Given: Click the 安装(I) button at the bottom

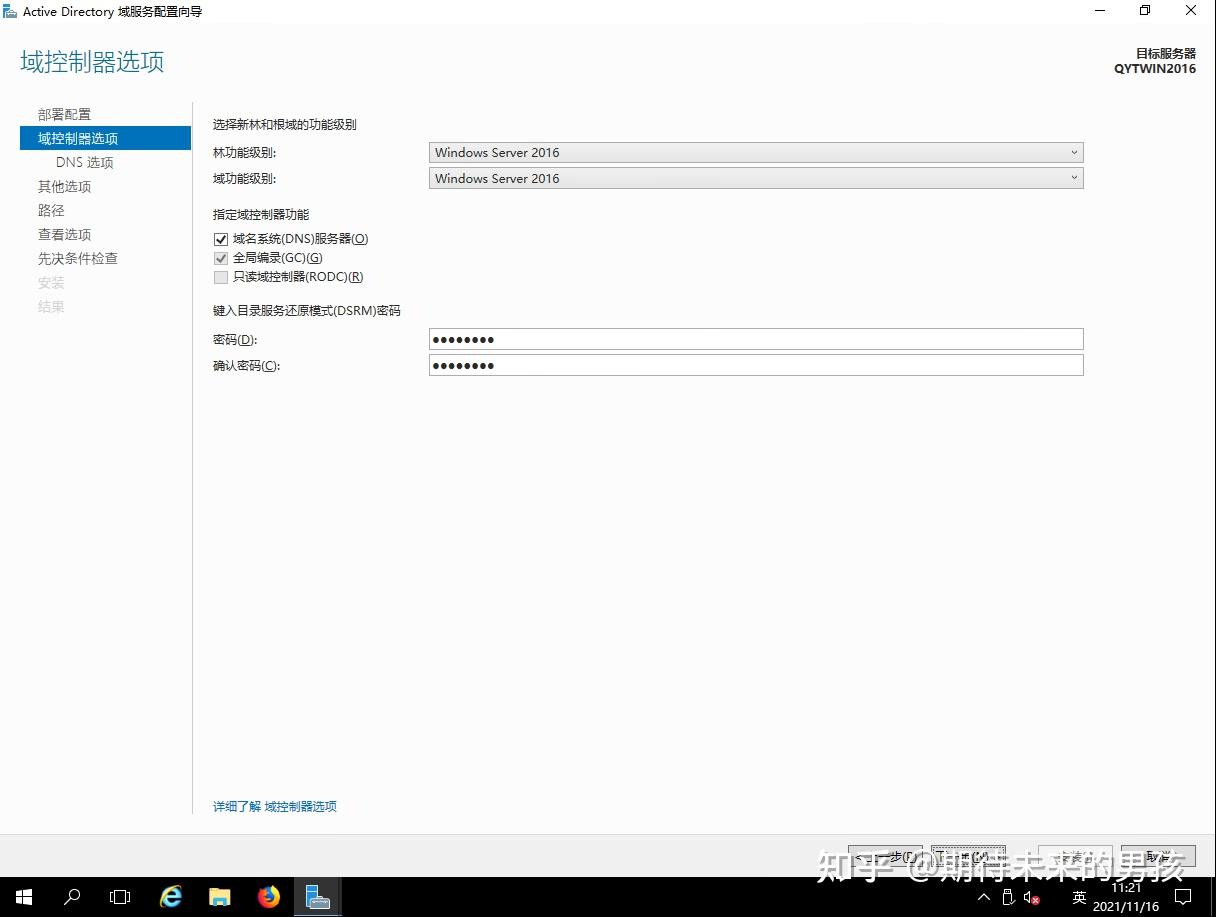Looking at the screenshot, I should coord(1075,857).
